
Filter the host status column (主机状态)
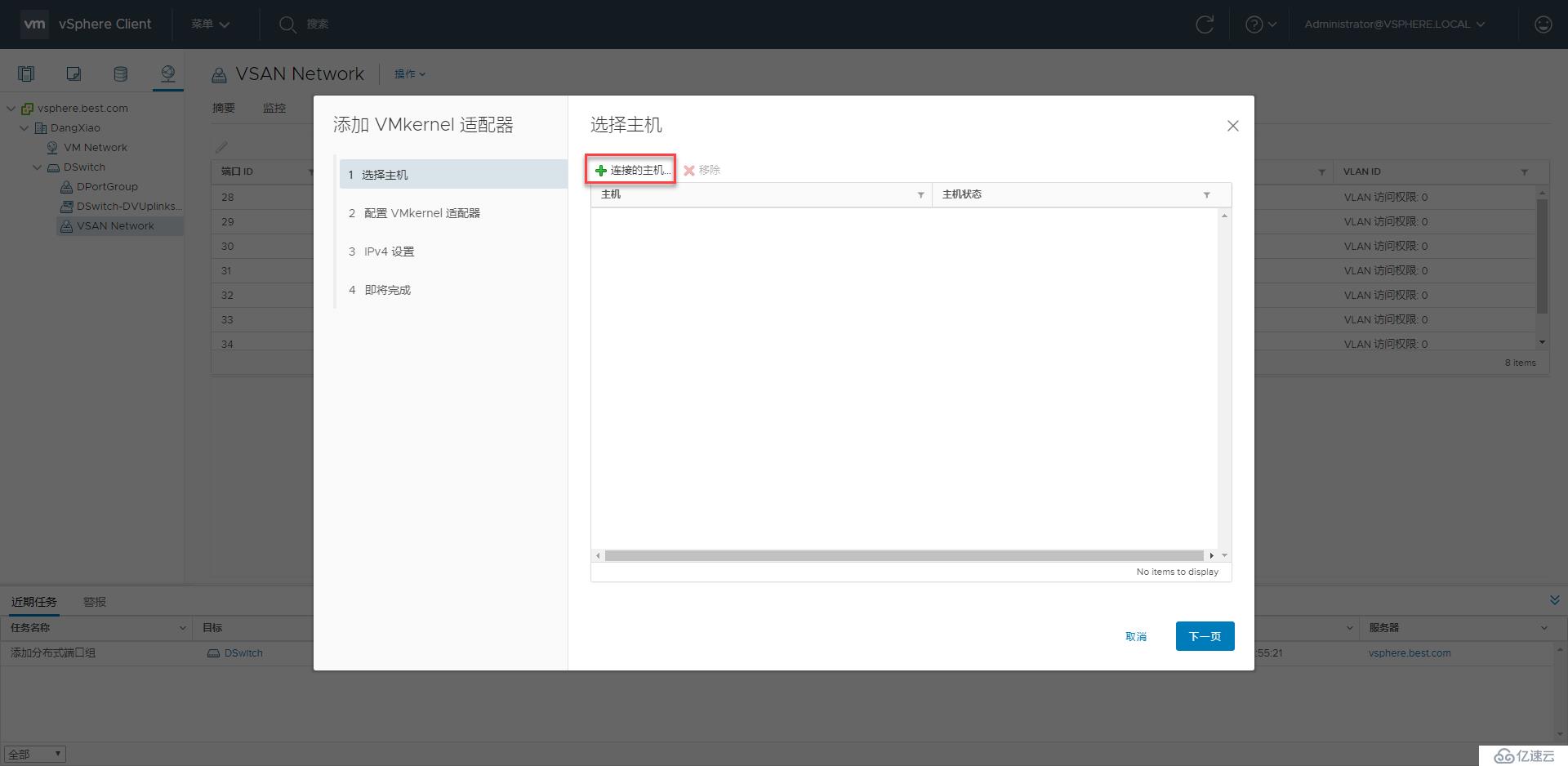pos(1206,194)
